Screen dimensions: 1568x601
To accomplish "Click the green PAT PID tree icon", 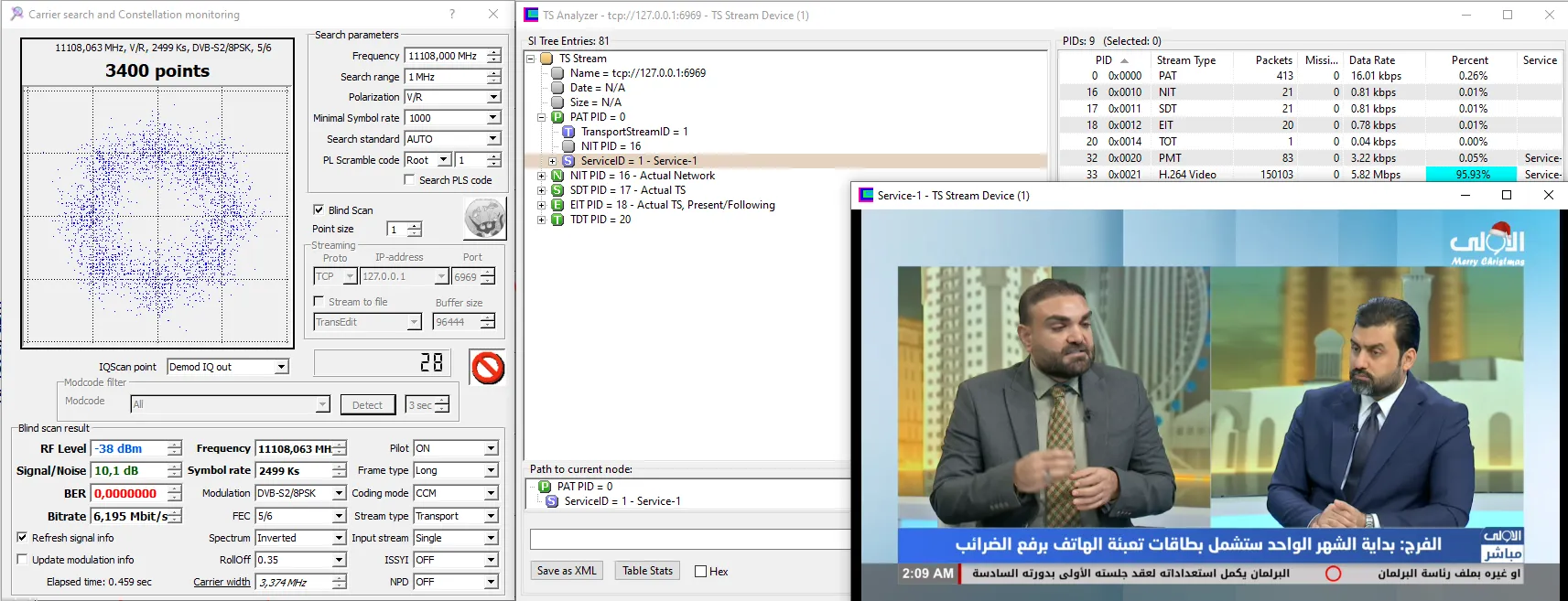I will pyautogui.click(x=557, y=117).
